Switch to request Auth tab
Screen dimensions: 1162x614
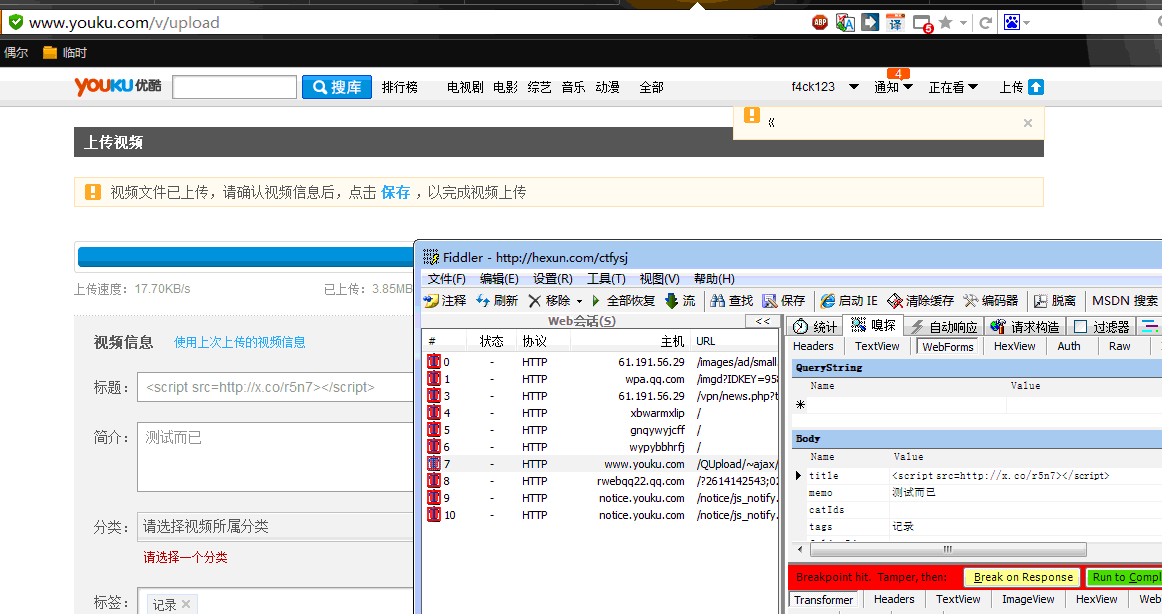[1069, 346]
